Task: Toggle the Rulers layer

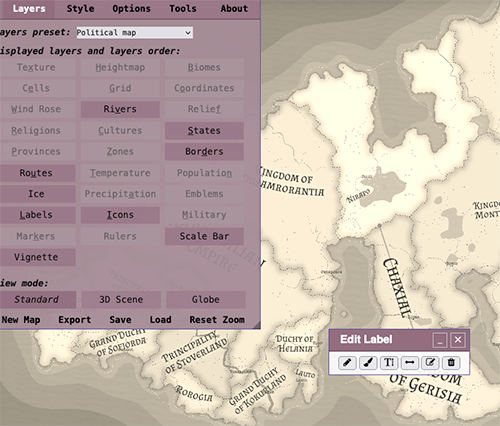Action: 120,236
